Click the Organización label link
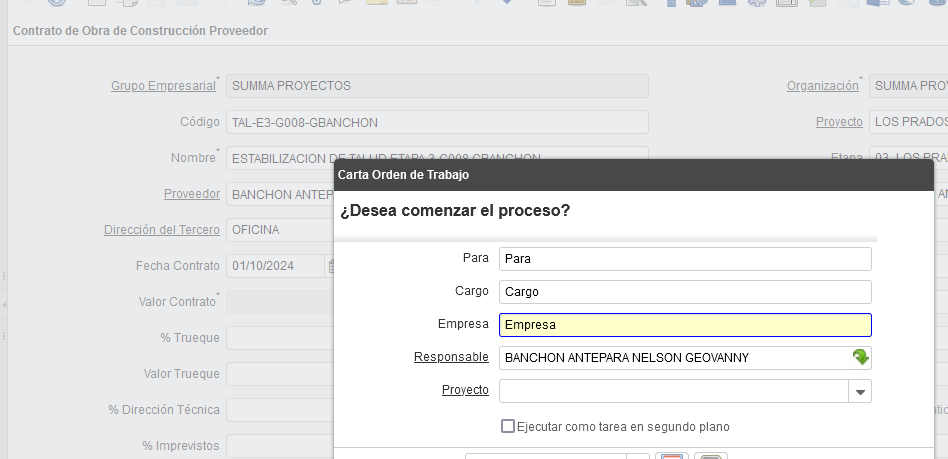Screen dimensions: 948x459 point(822,86)
